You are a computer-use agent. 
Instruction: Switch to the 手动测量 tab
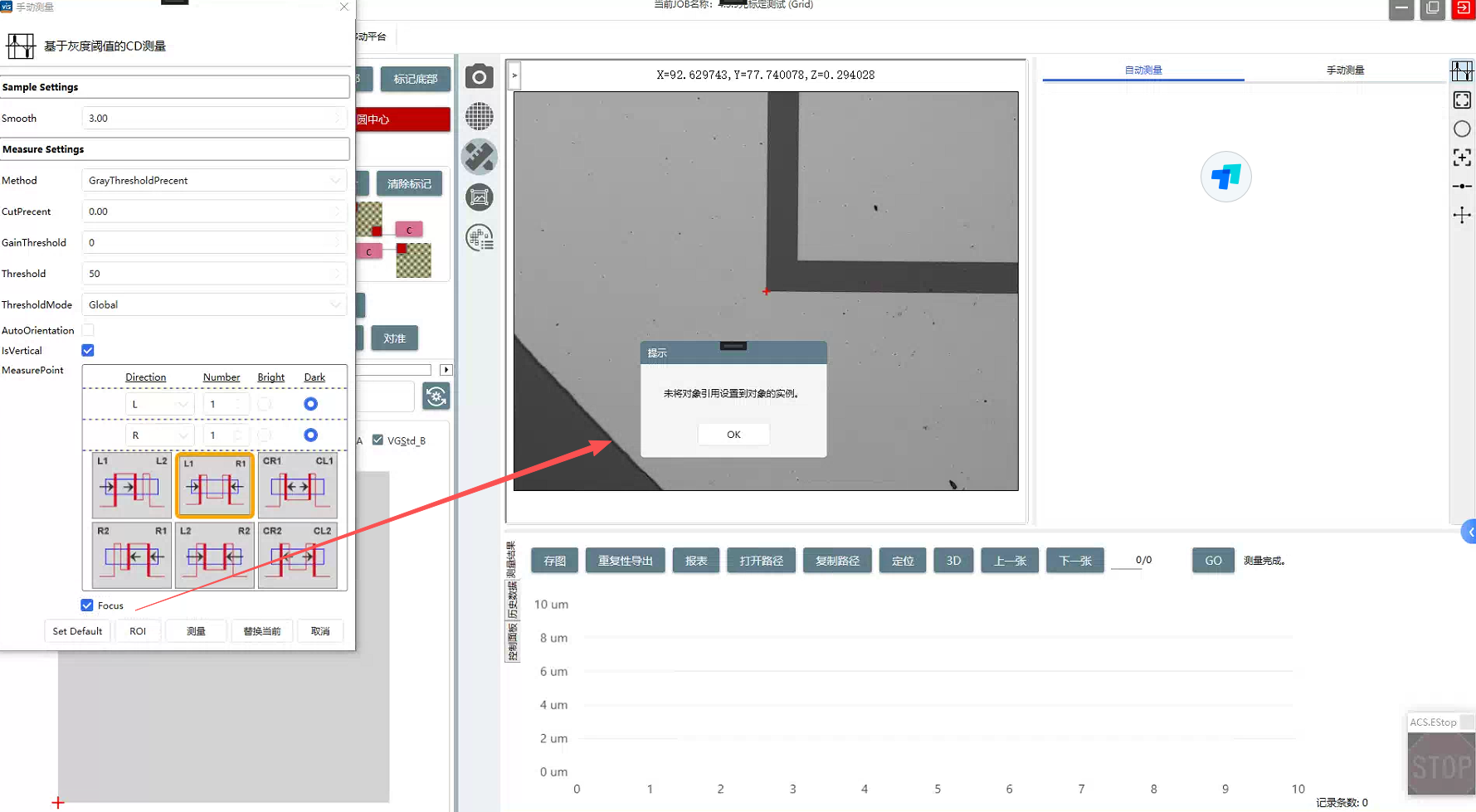click(1344, 71)
